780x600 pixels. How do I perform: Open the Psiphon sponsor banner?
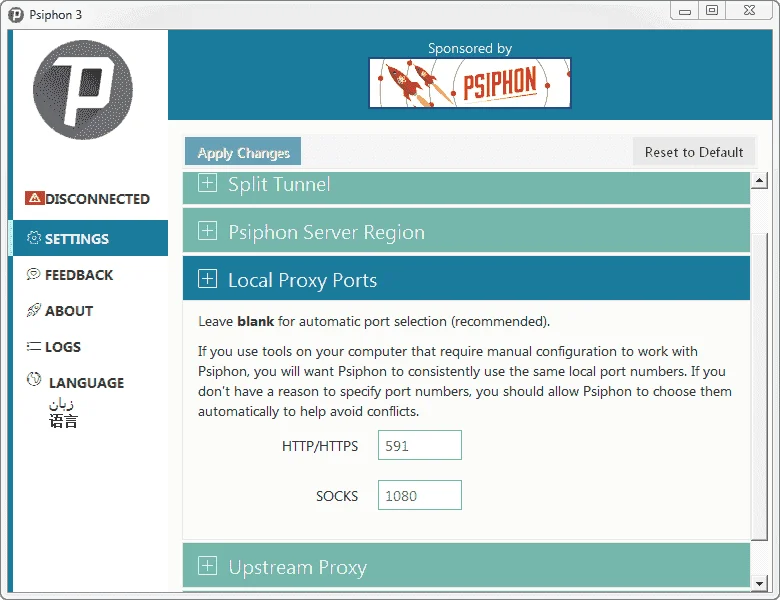point(470,83)
